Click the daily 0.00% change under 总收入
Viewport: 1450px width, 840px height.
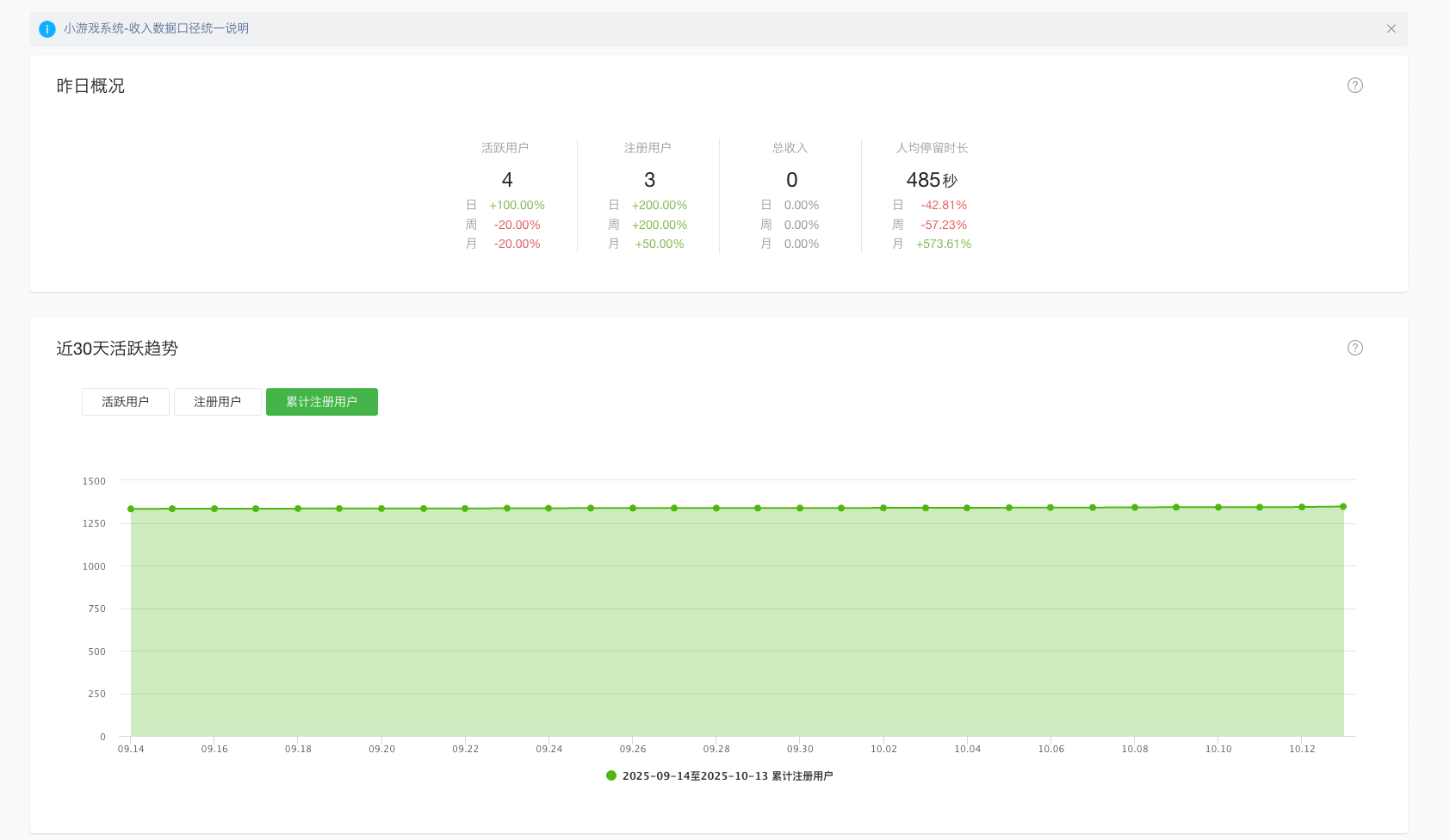tap(802, 205)
